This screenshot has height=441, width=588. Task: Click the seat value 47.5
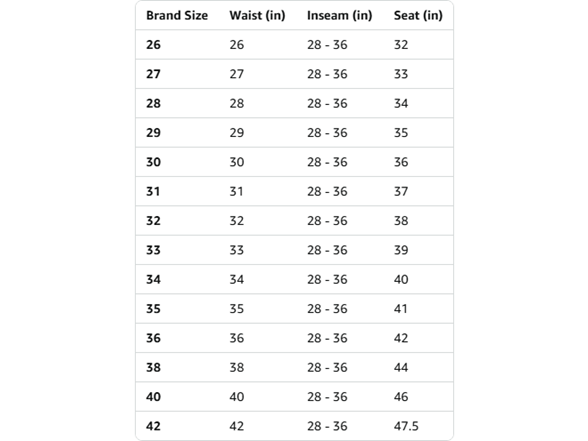[406, 426]
